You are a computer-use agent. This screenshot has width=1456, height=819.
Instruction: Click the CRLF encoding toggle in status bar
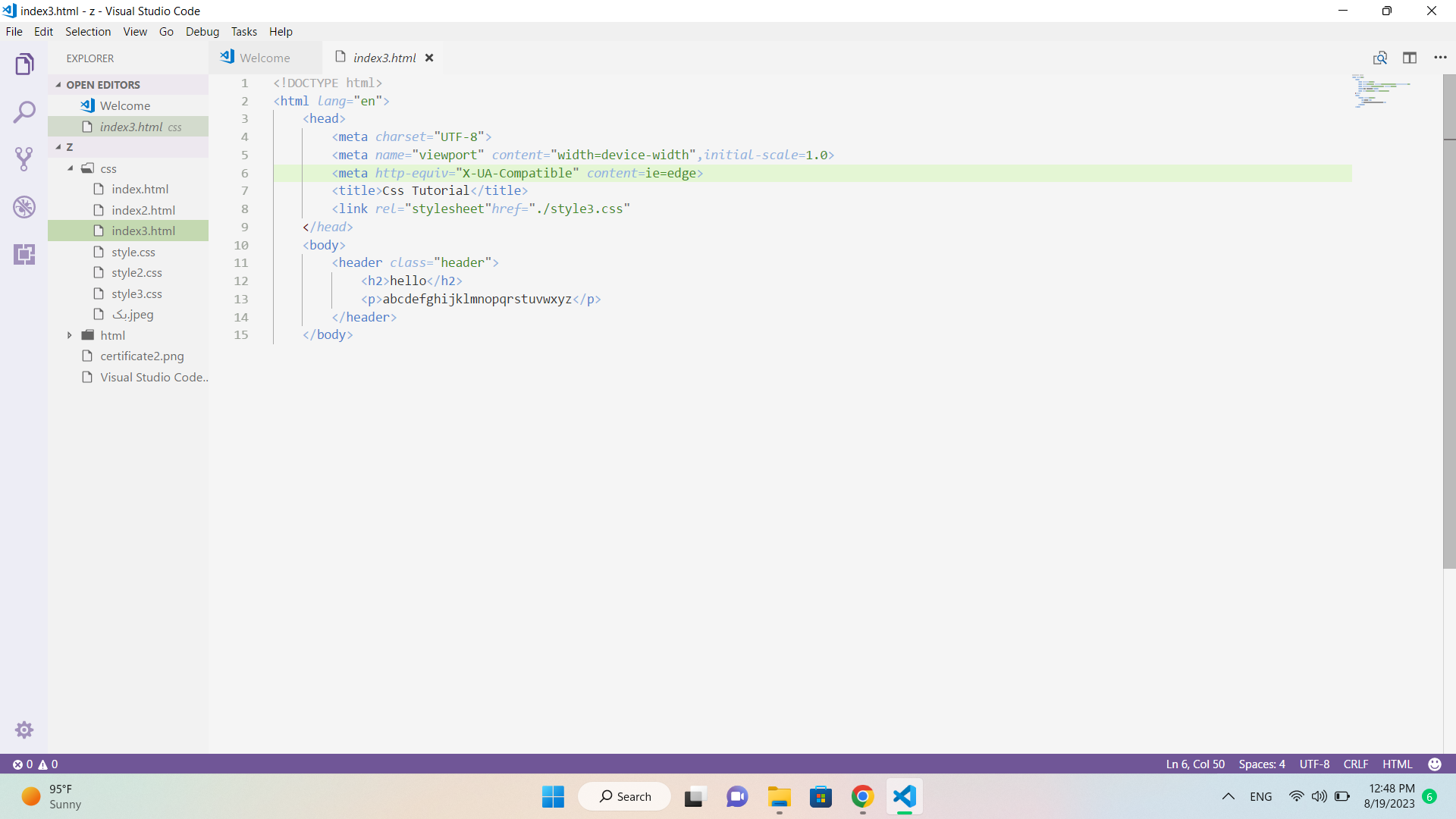1355,764
